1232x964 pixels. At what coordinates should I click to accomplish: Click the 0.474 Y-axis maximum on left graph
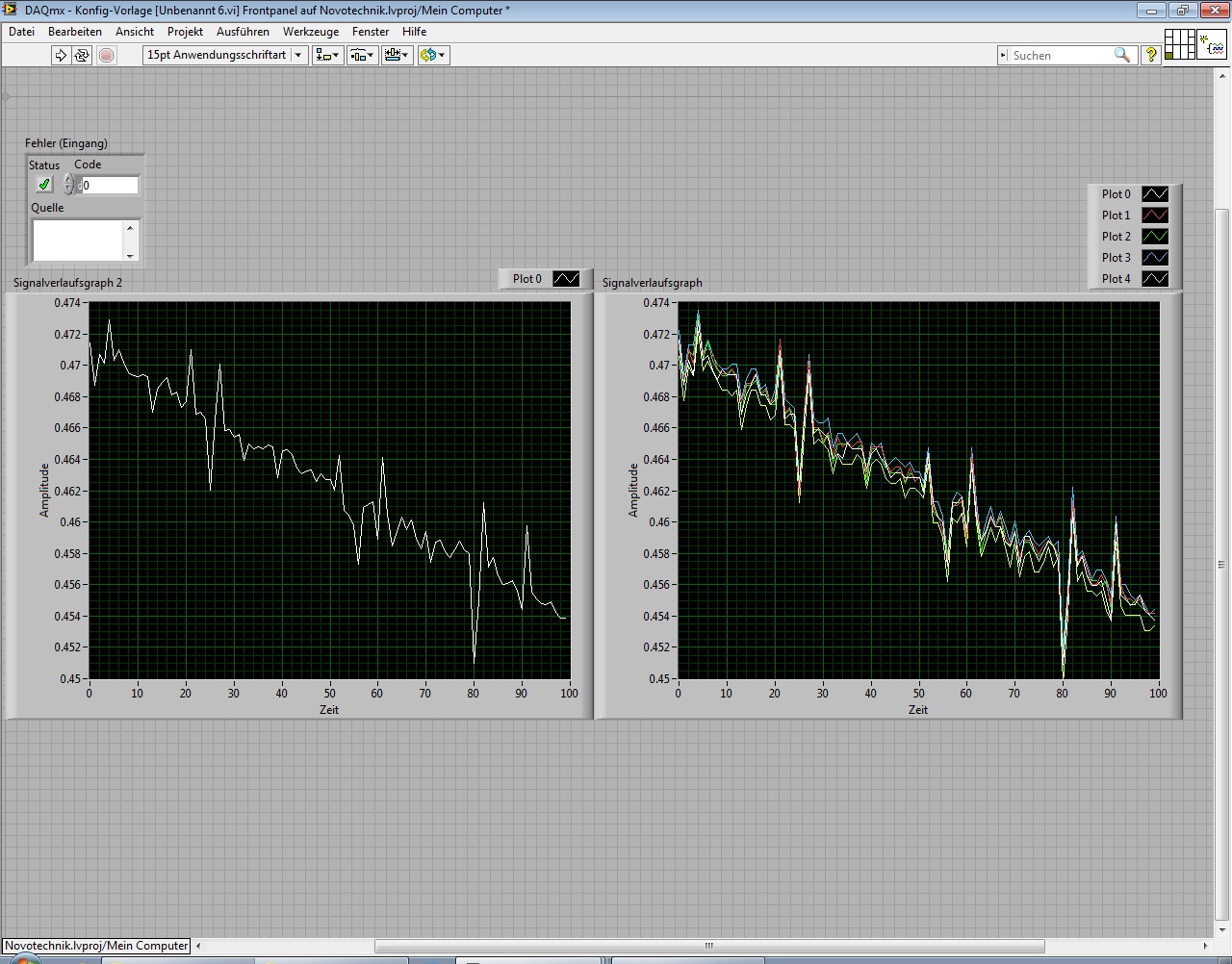pos(67,303)
